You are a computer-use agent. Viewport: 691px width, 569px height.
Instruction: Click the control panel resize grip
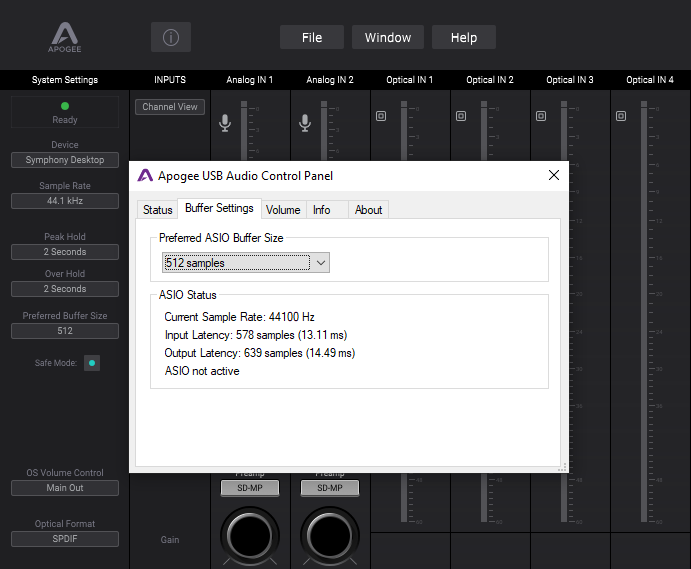[562, 467]
